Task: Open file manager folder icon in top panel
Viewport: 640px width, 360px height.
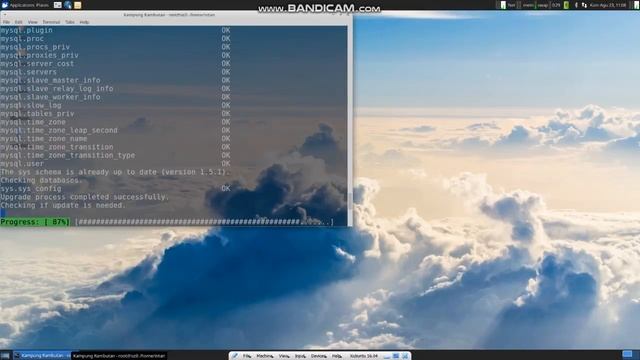Action: 78,5
